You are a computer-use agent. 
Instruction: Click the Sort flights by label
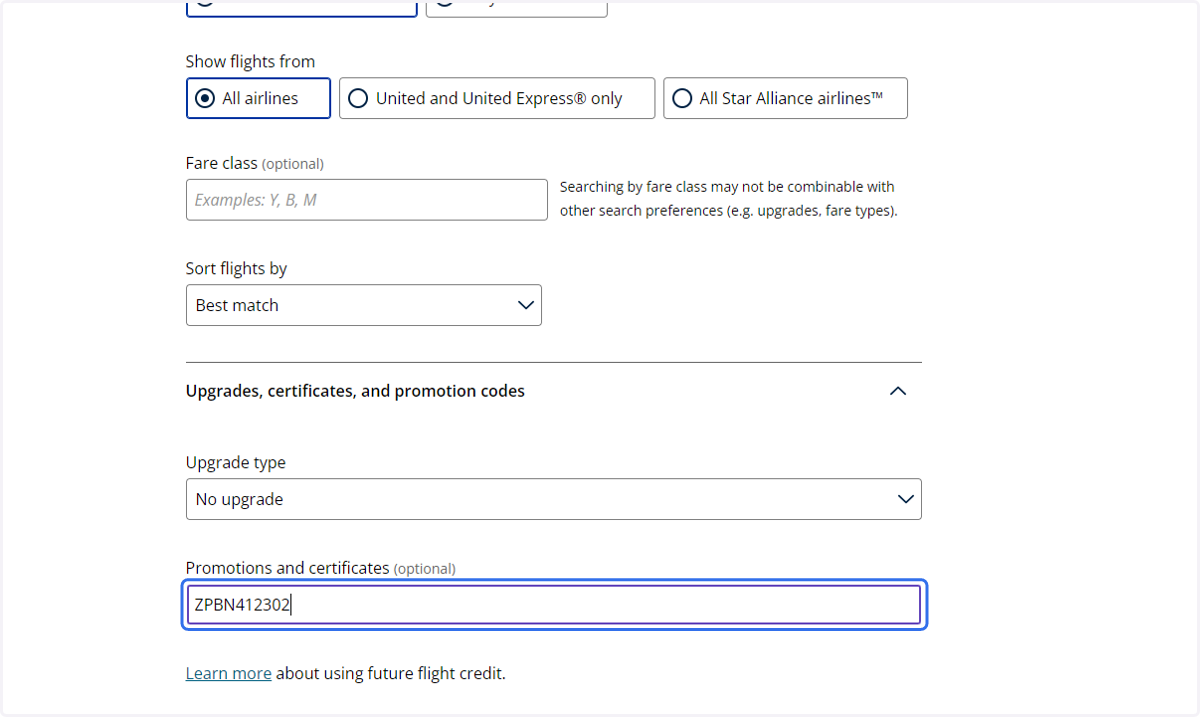click(236, 268)
